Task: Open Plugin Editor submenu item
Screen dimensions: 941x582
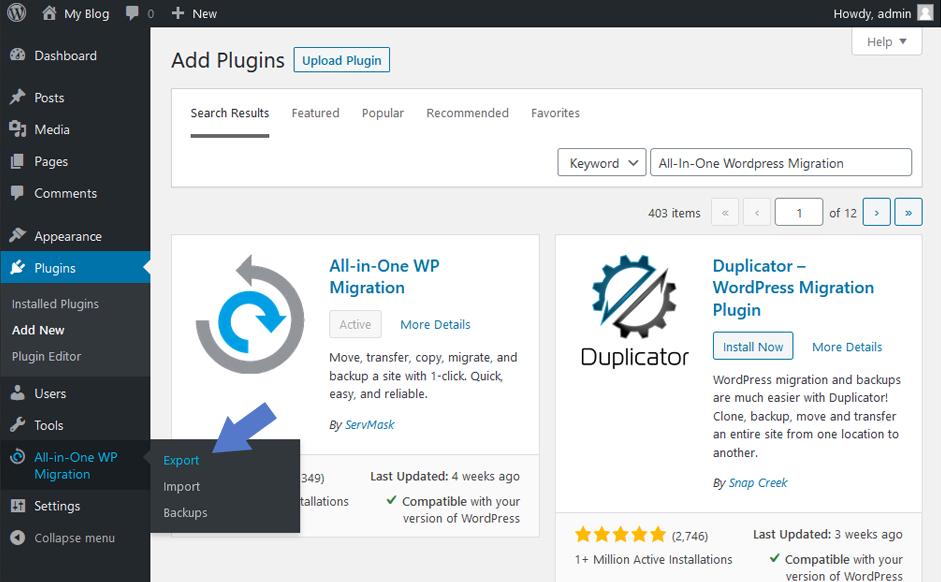Action: tap(46, 356)
